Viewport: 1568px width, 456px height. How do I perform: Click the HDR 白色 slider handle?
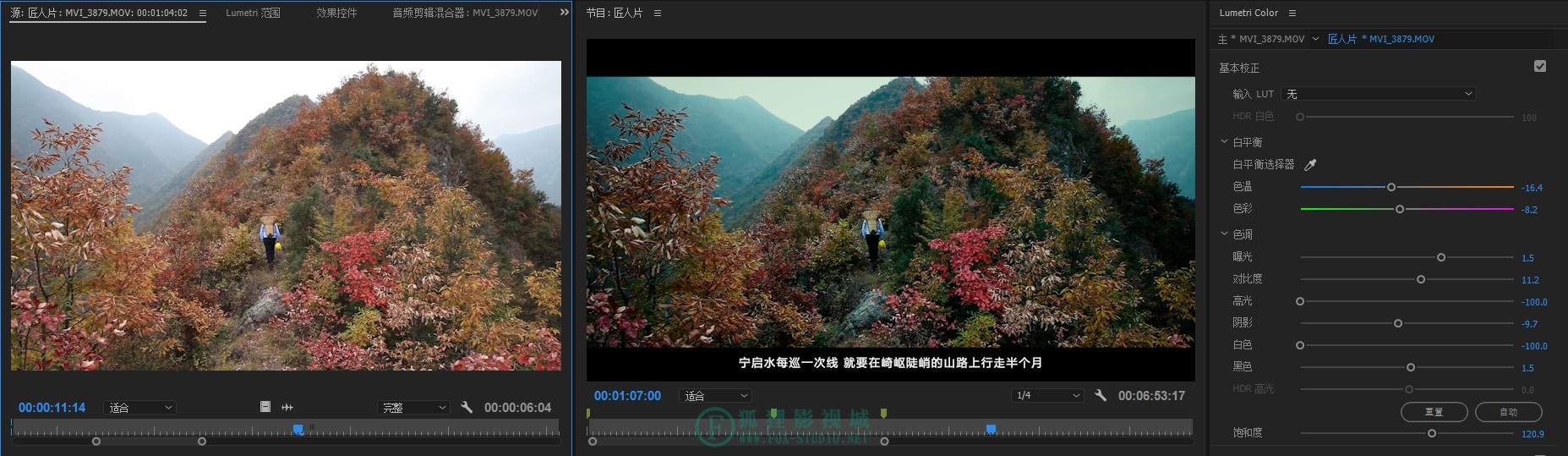coord(1300,117)
